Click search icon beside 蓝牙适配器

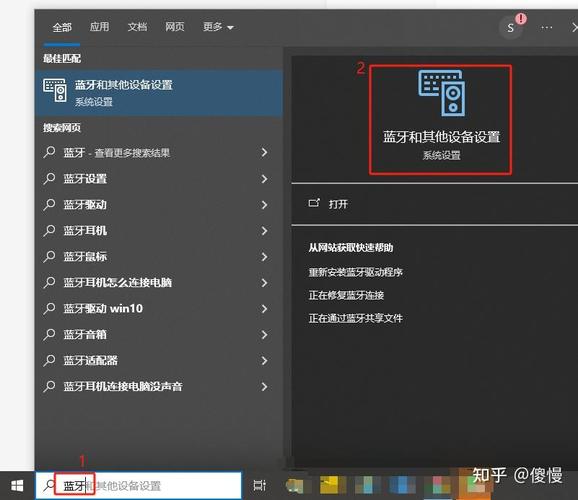click(49, 360)
